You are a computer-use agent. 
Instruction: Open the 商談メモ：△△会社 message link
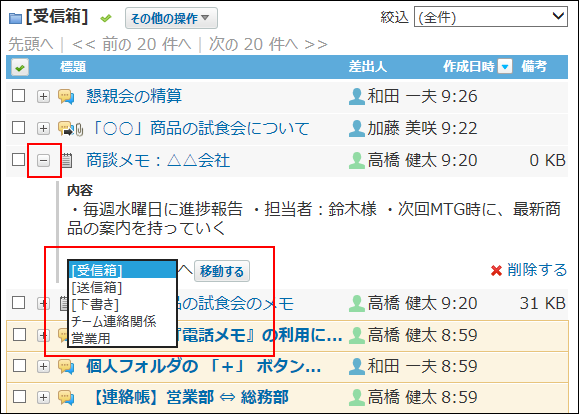tap(158, 161)
